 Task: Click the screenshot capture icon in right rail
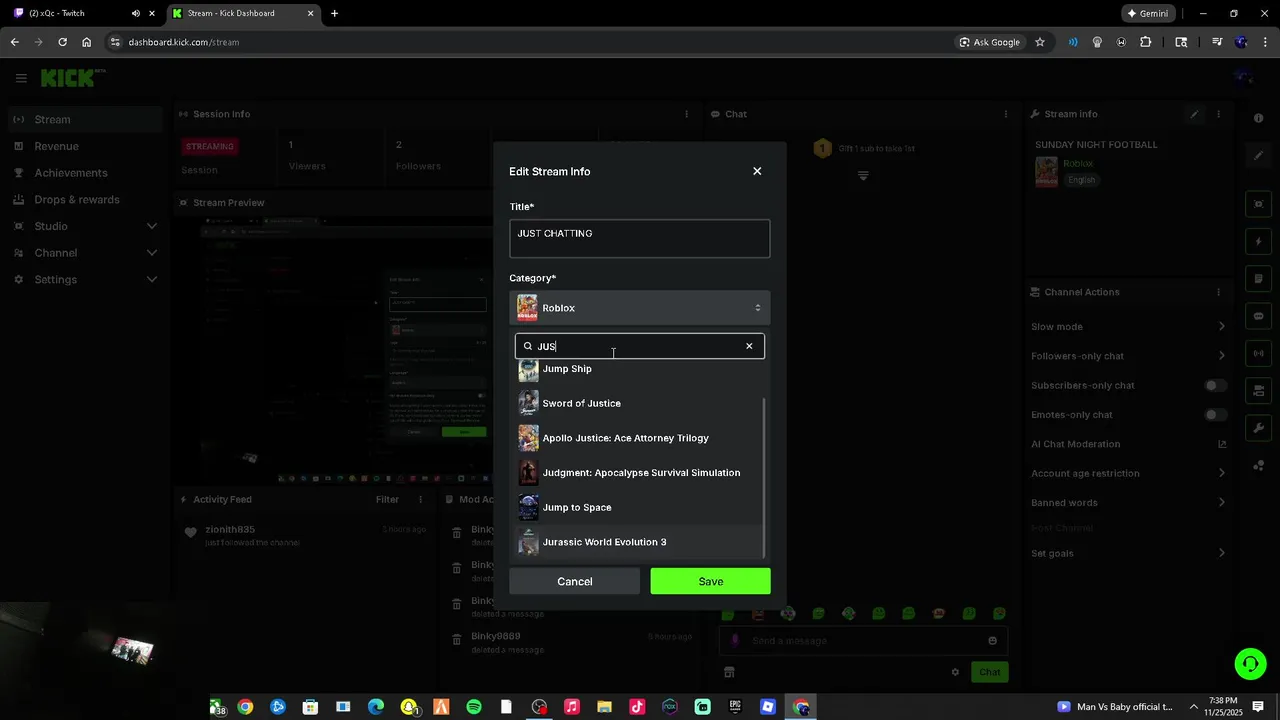1259,204
